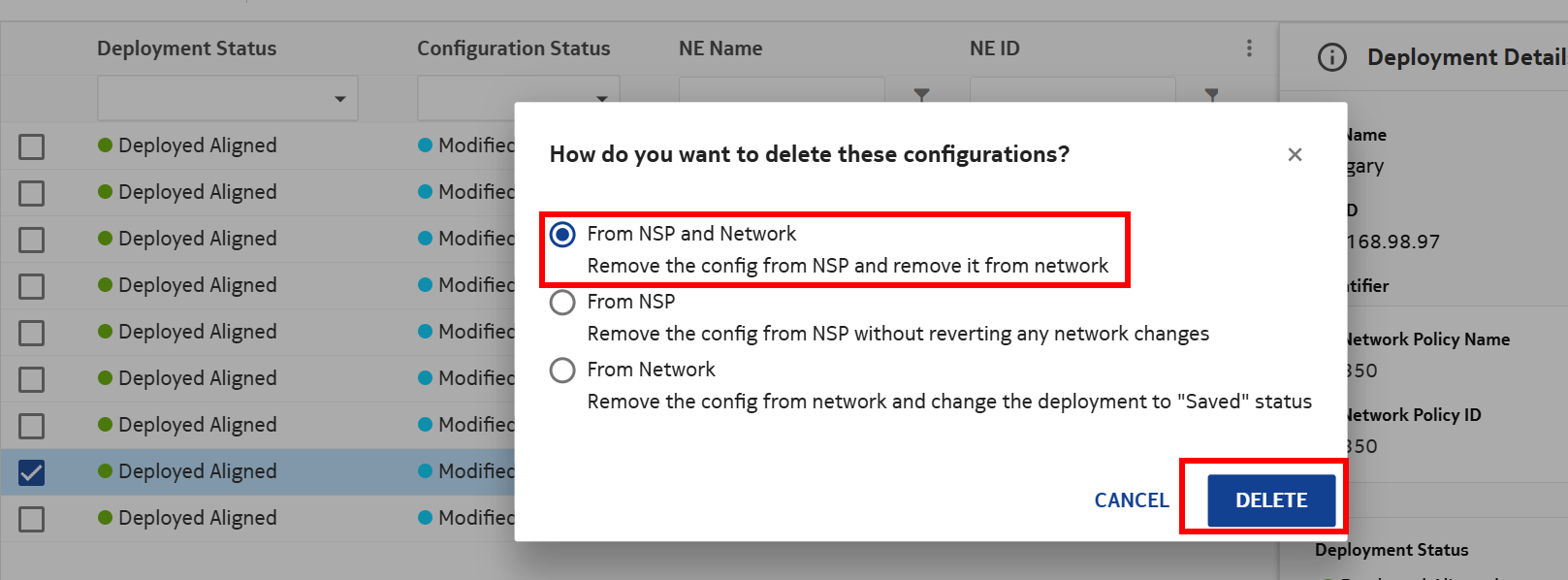This screenshot has height=580, width=1568.
Task: Sort by the Deployment Status column header
Action: click(x=186, y=48)
